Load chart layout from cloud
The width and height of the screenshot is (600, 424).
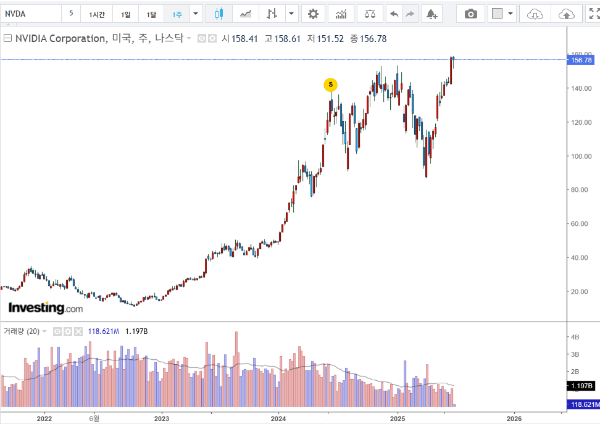[535, 14]
